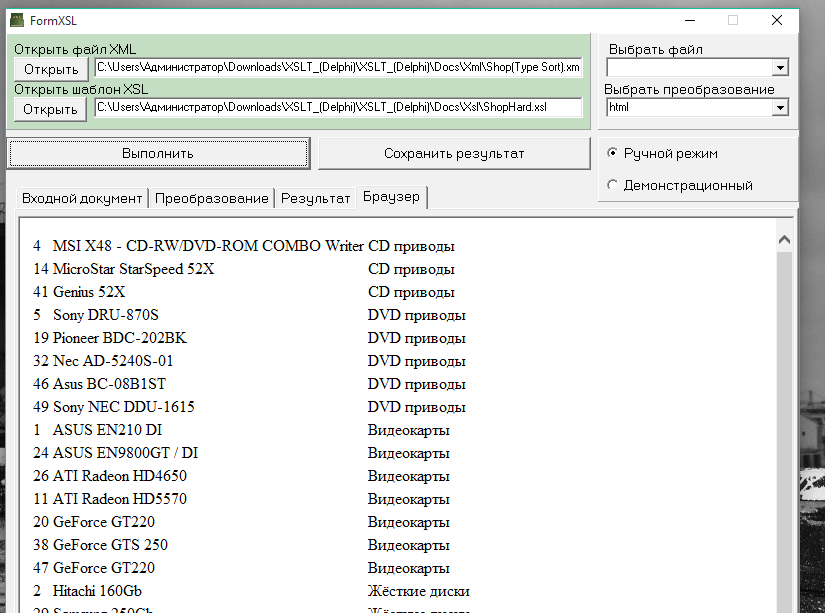825x613 pixels.
Task: Open an XSL template with the second Открыть button
Action: tap(51, 109)
